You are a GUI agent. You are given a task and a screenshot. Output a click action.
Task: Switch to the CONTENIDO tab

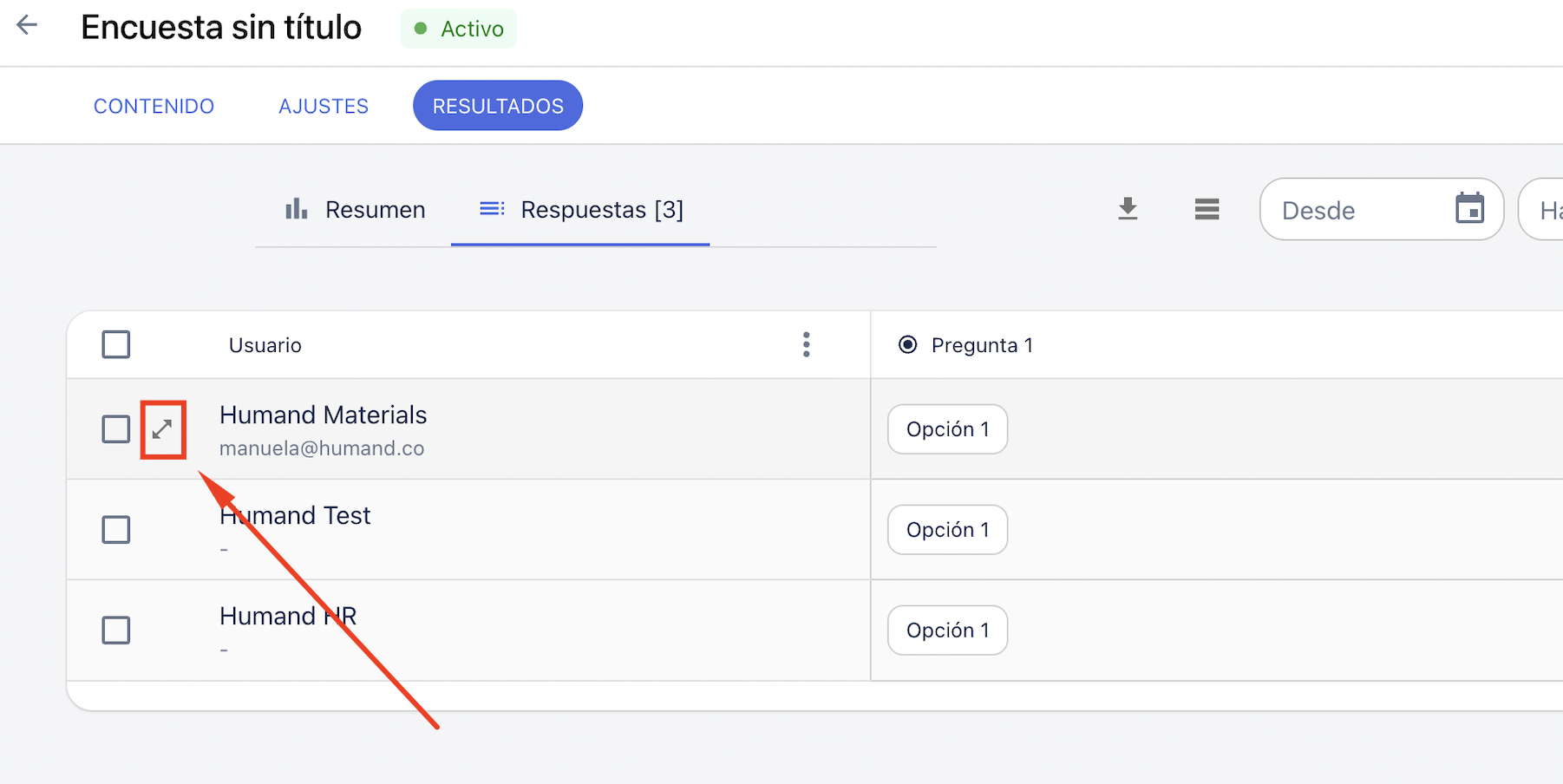point(154,106)
